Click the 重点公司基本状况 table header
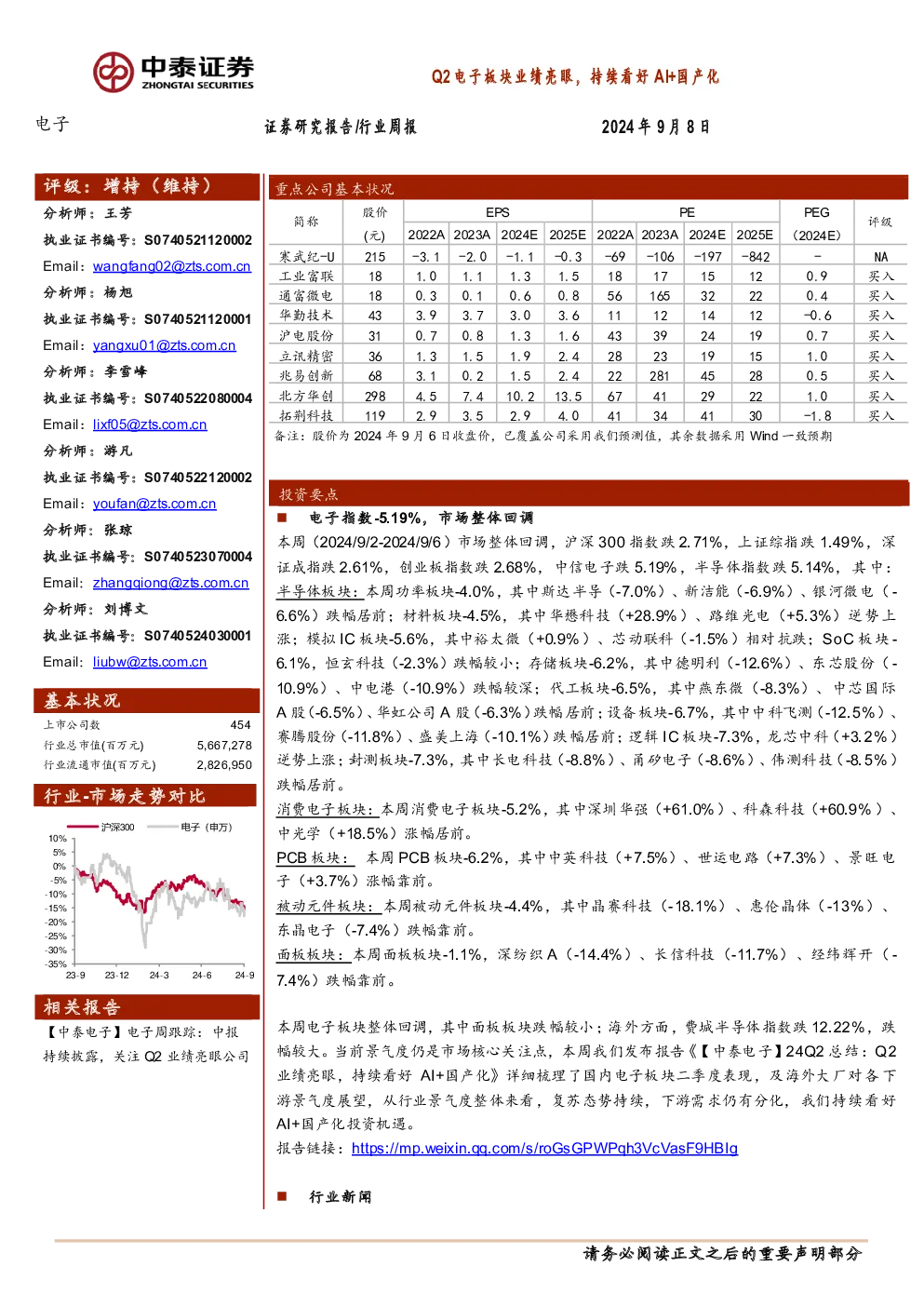This screenshot has width=924, height=1307. 588,188
